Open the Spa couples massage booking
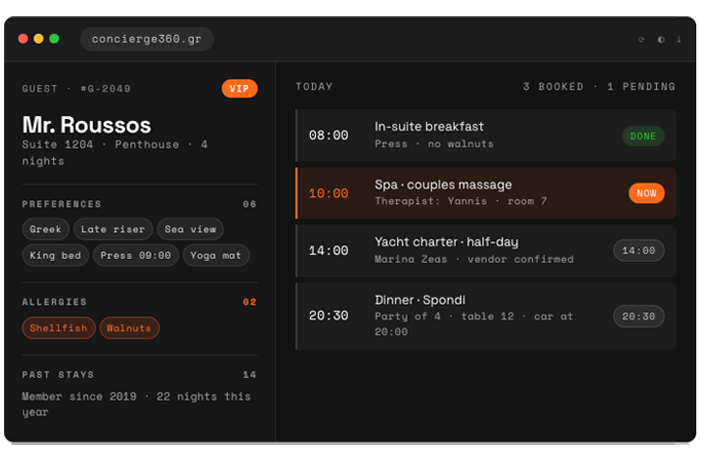The height and width of the screenshot is (460, 701). tap(486, 193)
